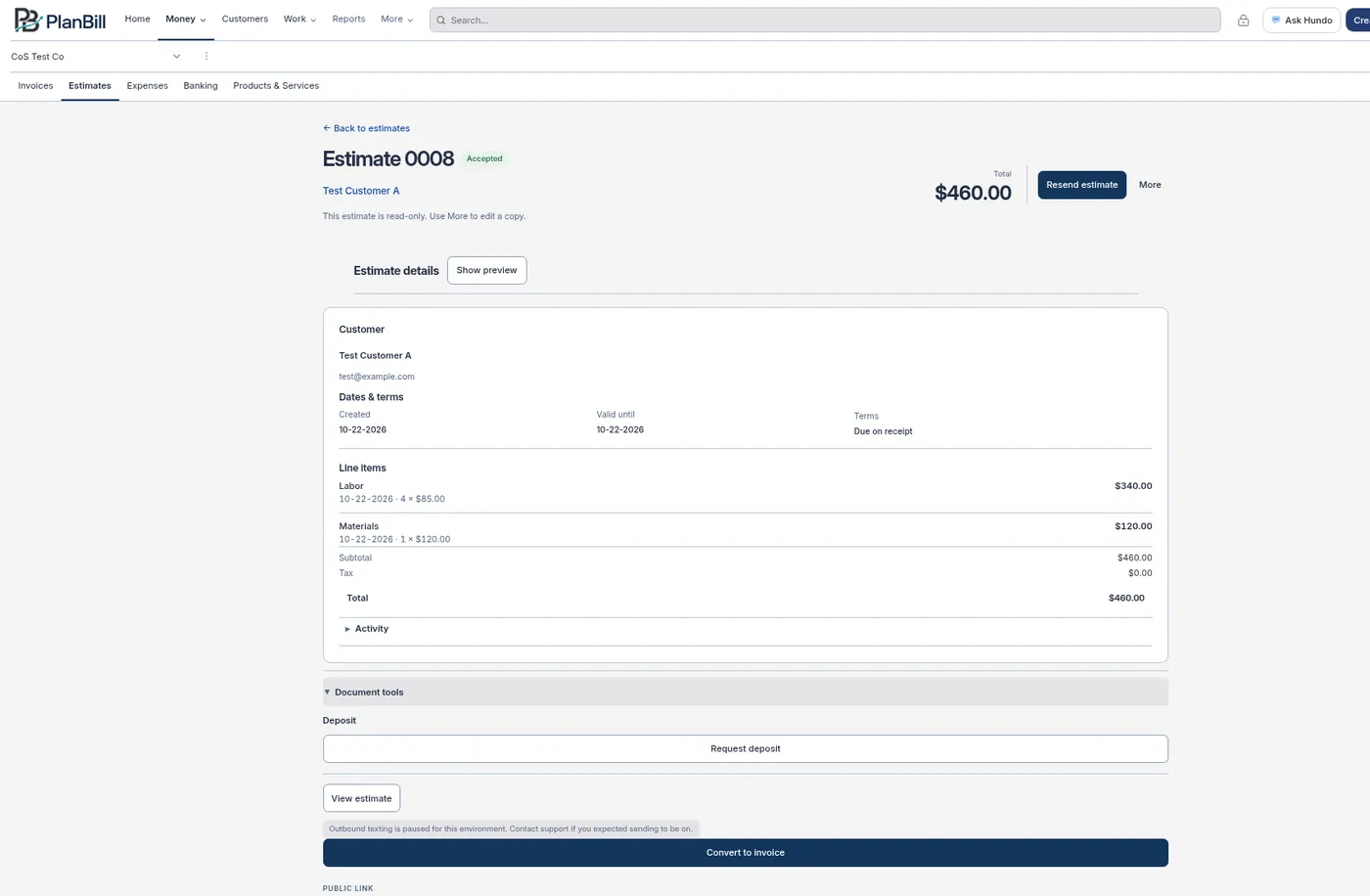Screen dimensions: 1370x896
Task: Select the Materials line item
Action: [746, 532]
